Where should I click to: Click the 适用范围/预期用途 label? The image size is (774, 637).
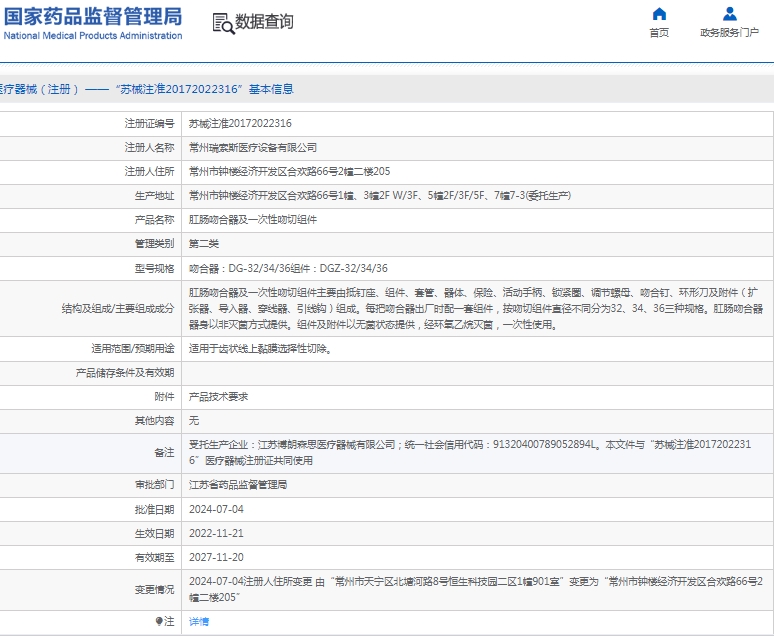tap(133, 349)
